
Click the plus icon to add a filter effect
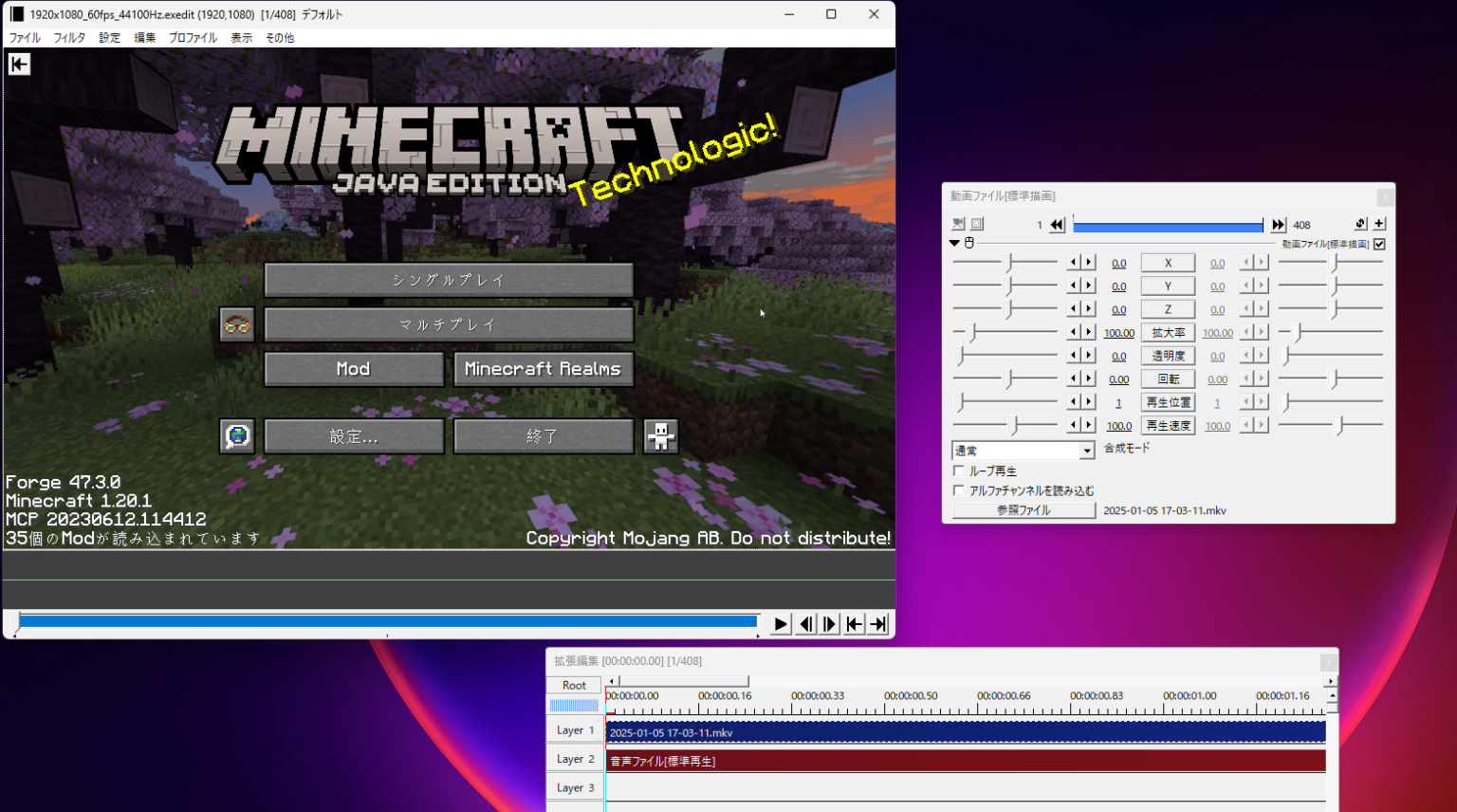[1379, 224]
